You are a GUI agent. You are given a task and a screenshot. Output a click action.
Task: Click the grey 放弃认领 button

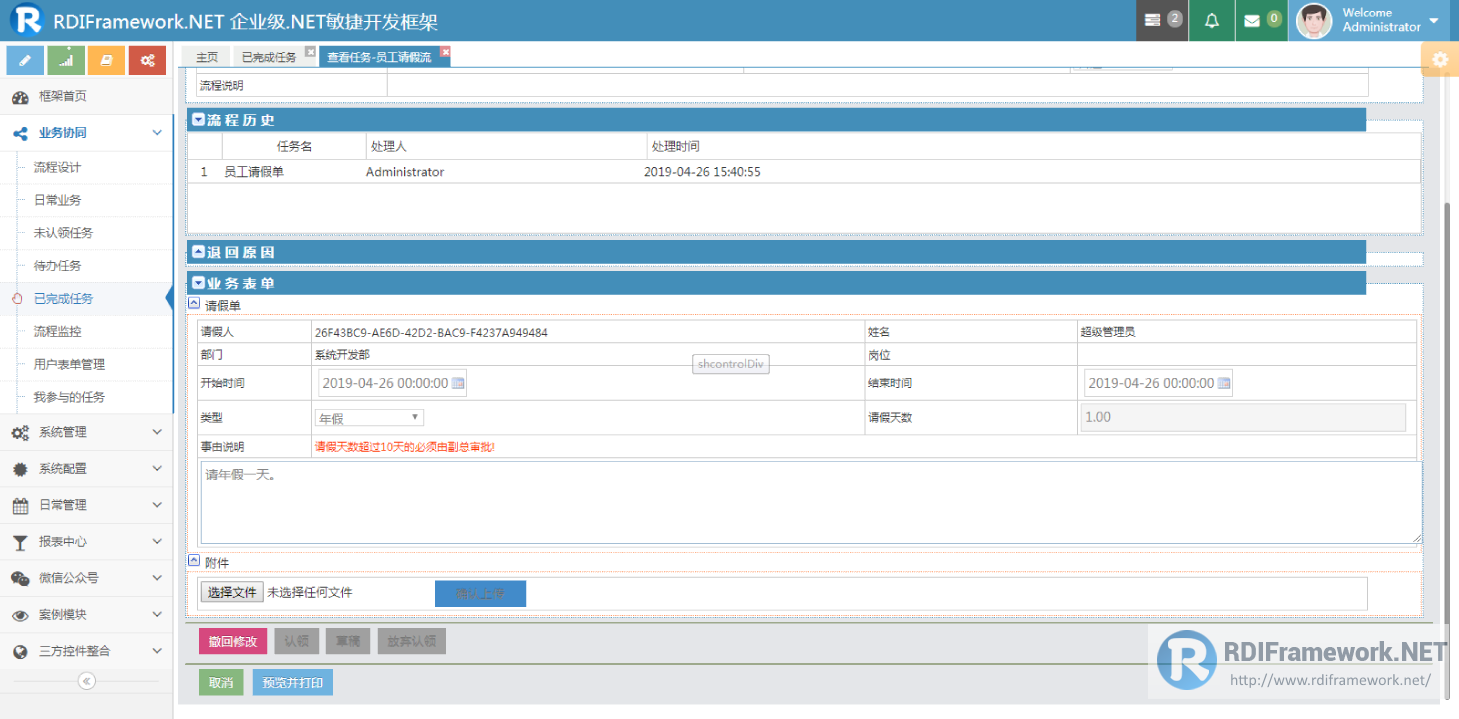(x=411, y=641)
